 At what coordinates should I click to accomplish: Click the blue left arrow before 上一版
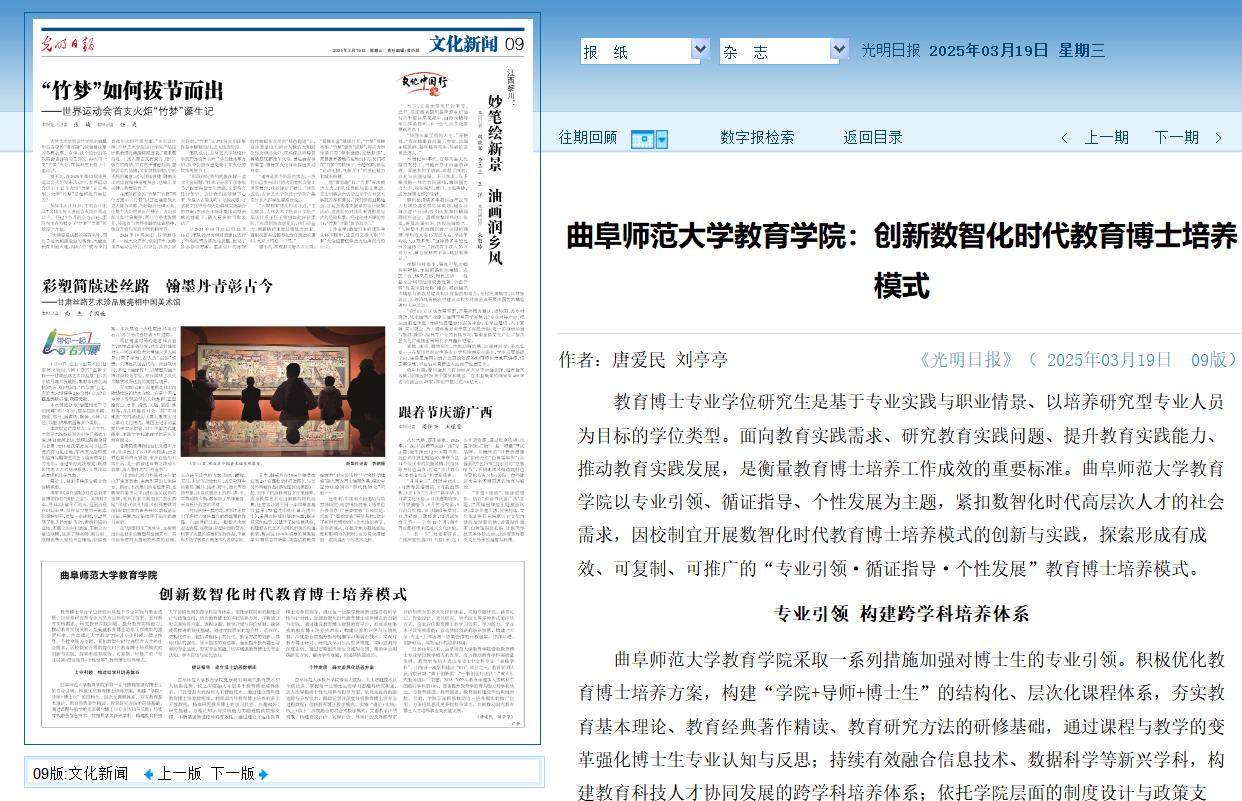coord(149,774)
